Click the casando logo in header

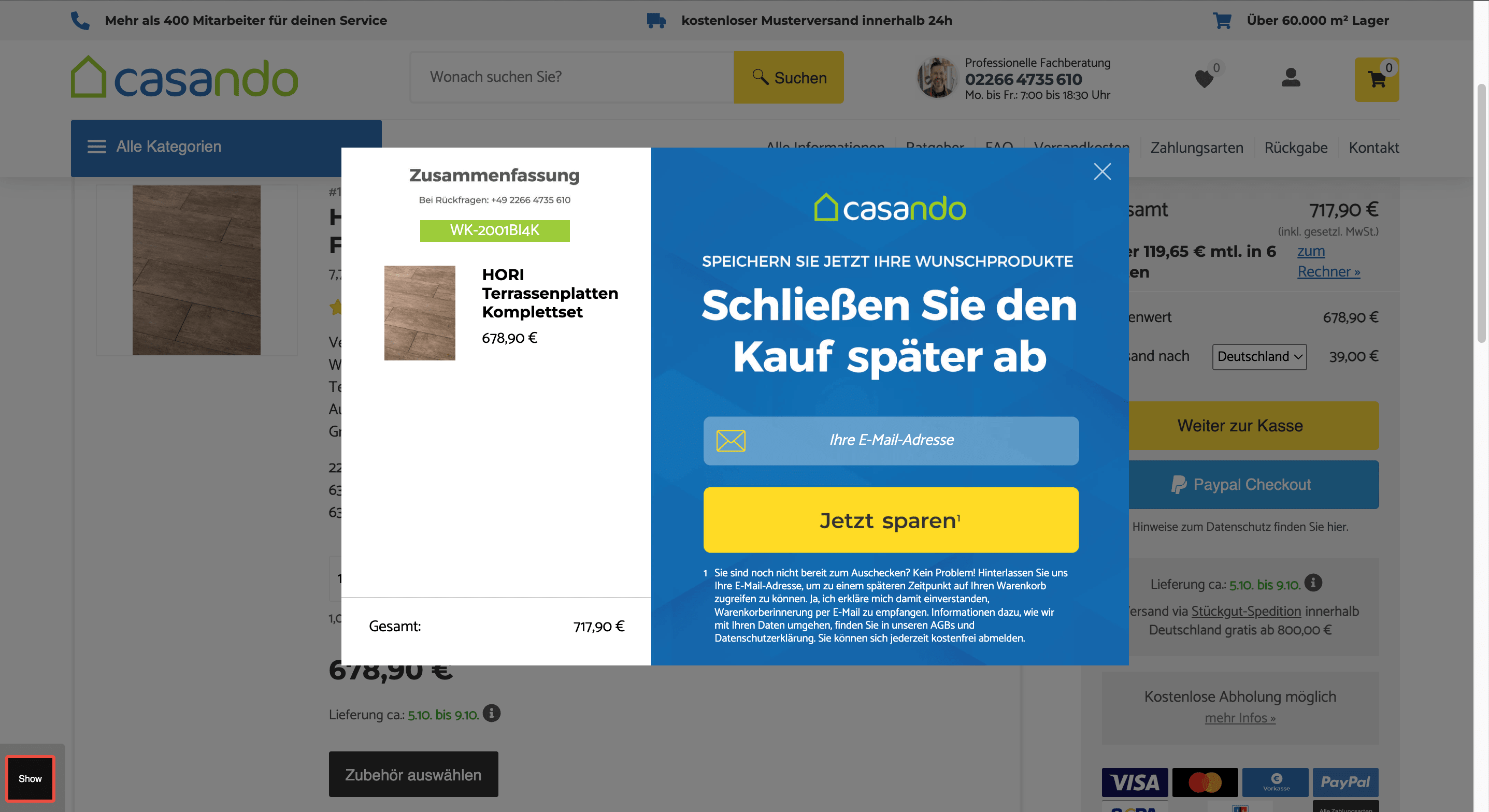click(x=184, y=77)
